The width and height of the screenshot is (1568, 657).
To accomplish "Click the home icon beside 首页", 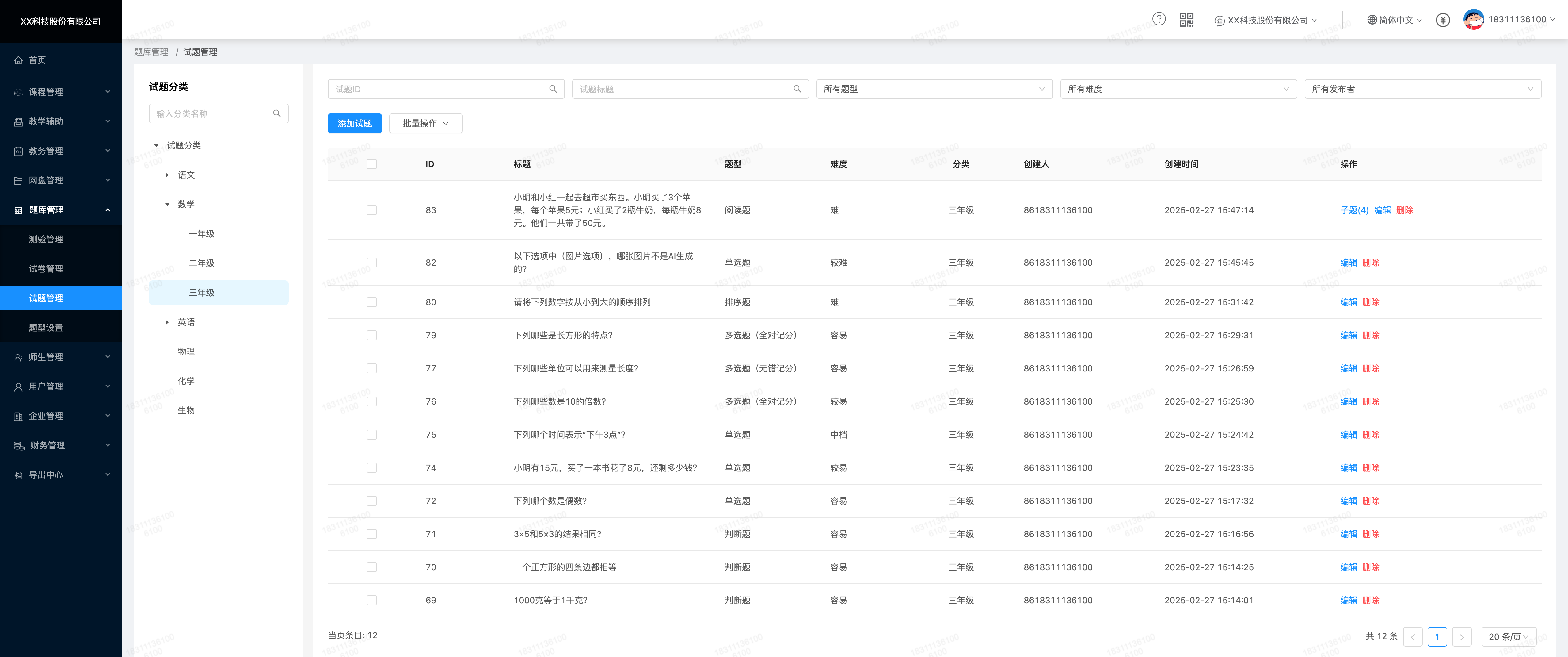I will click(x=18, y=60).
